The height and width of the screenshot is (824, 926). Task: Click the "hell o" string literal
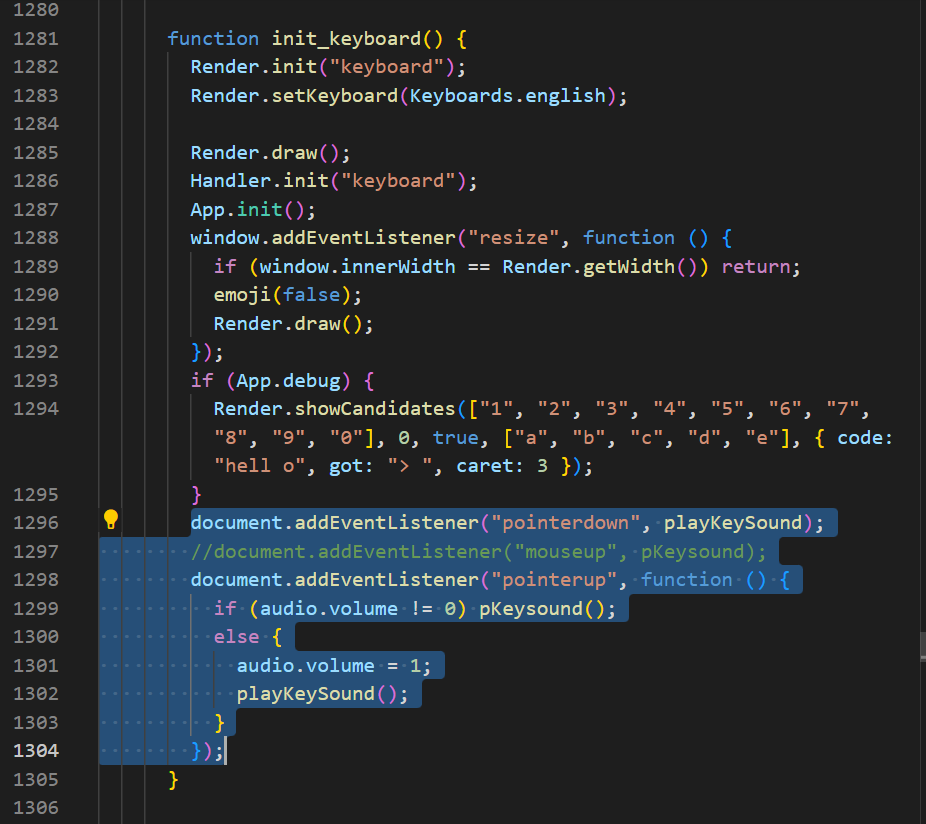260,466
